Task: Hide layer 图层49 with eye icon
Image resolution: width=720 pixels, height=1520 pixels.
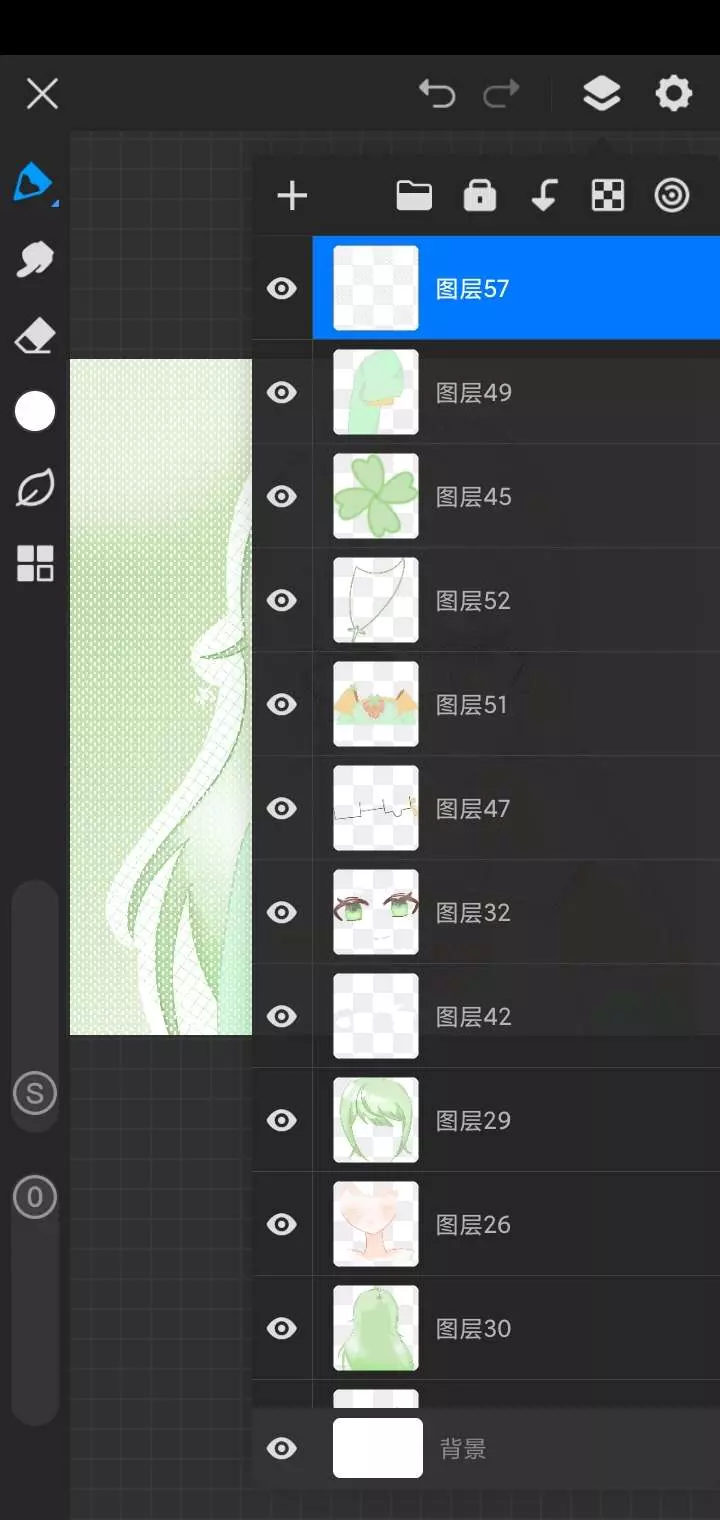Action: click(x=282, y=392)
